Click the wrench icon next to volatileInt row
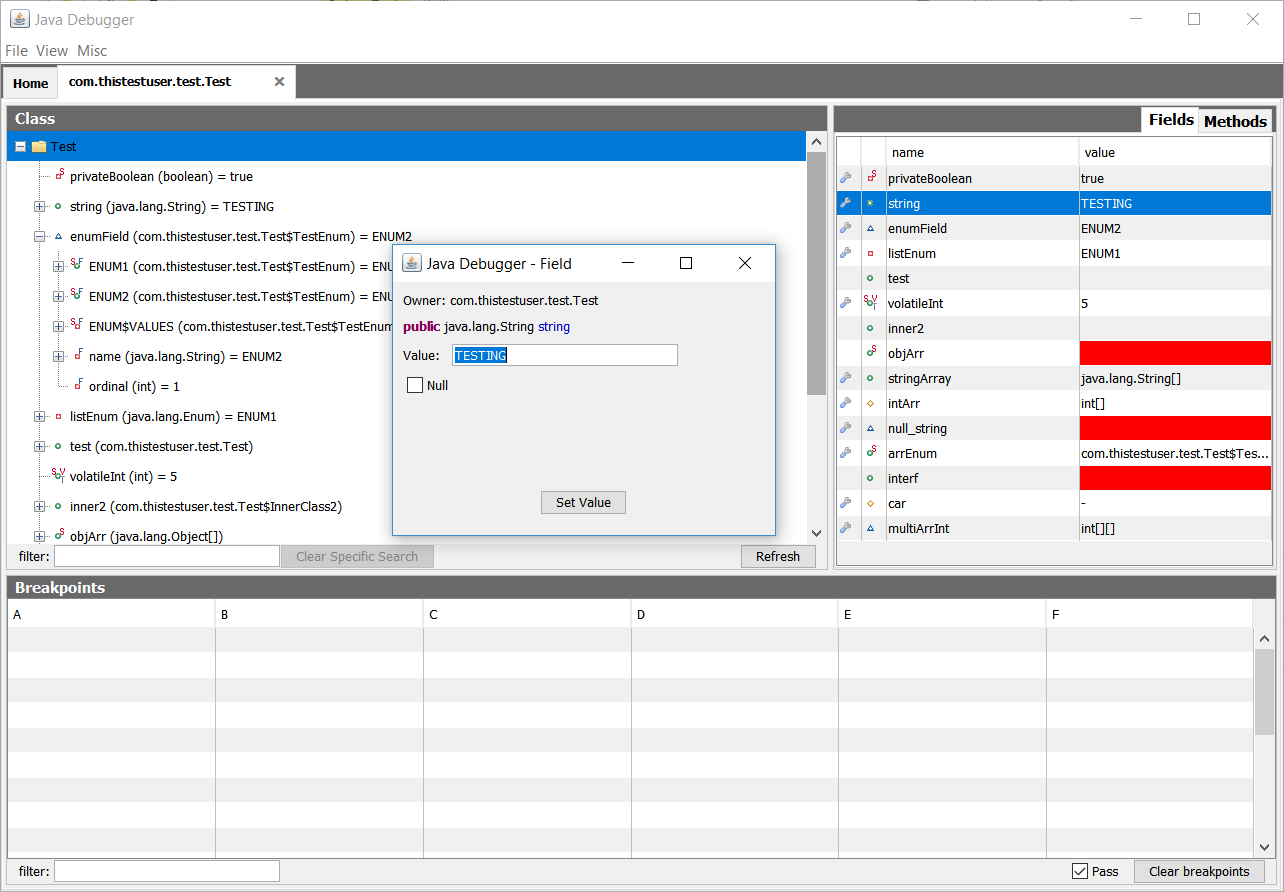The height and width of the screenshot is (892, 1284). [x=846, y=303]
